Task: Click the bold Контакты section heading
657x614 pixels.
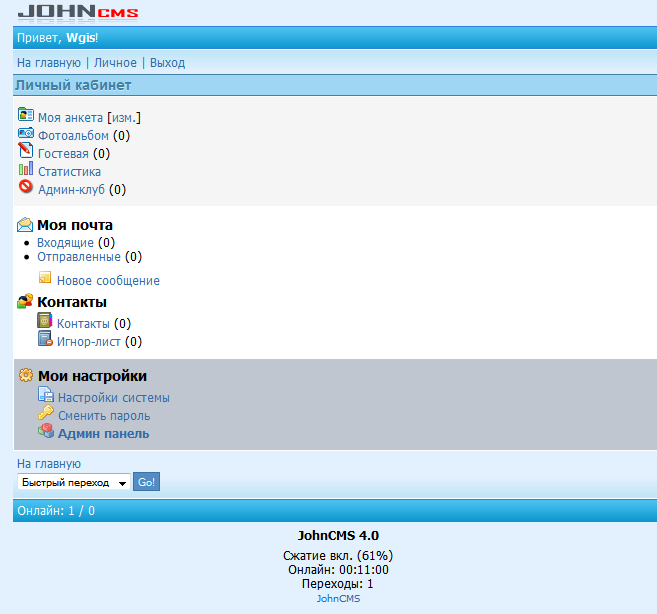Action: coord(72,302)
